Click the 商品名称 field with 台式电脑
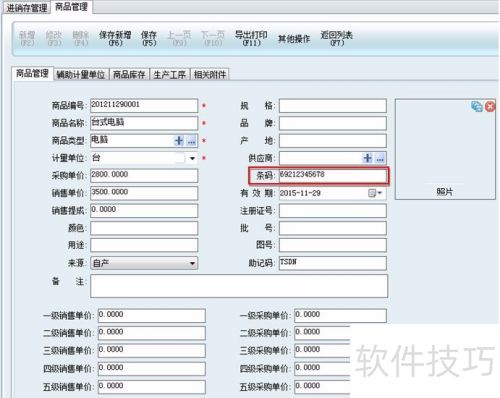The image size is (500, 398). pyautogui.click(x=144, y=123)
